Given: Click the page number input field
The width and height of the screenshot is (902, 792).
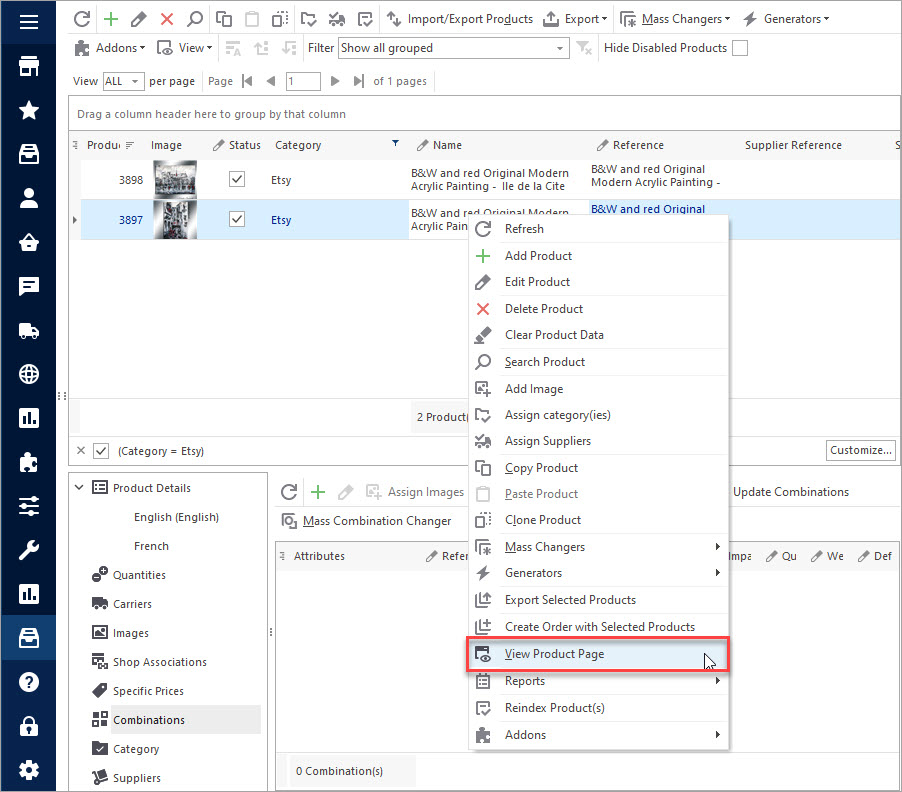Looking at the screenshot, I should pos(303,81).
